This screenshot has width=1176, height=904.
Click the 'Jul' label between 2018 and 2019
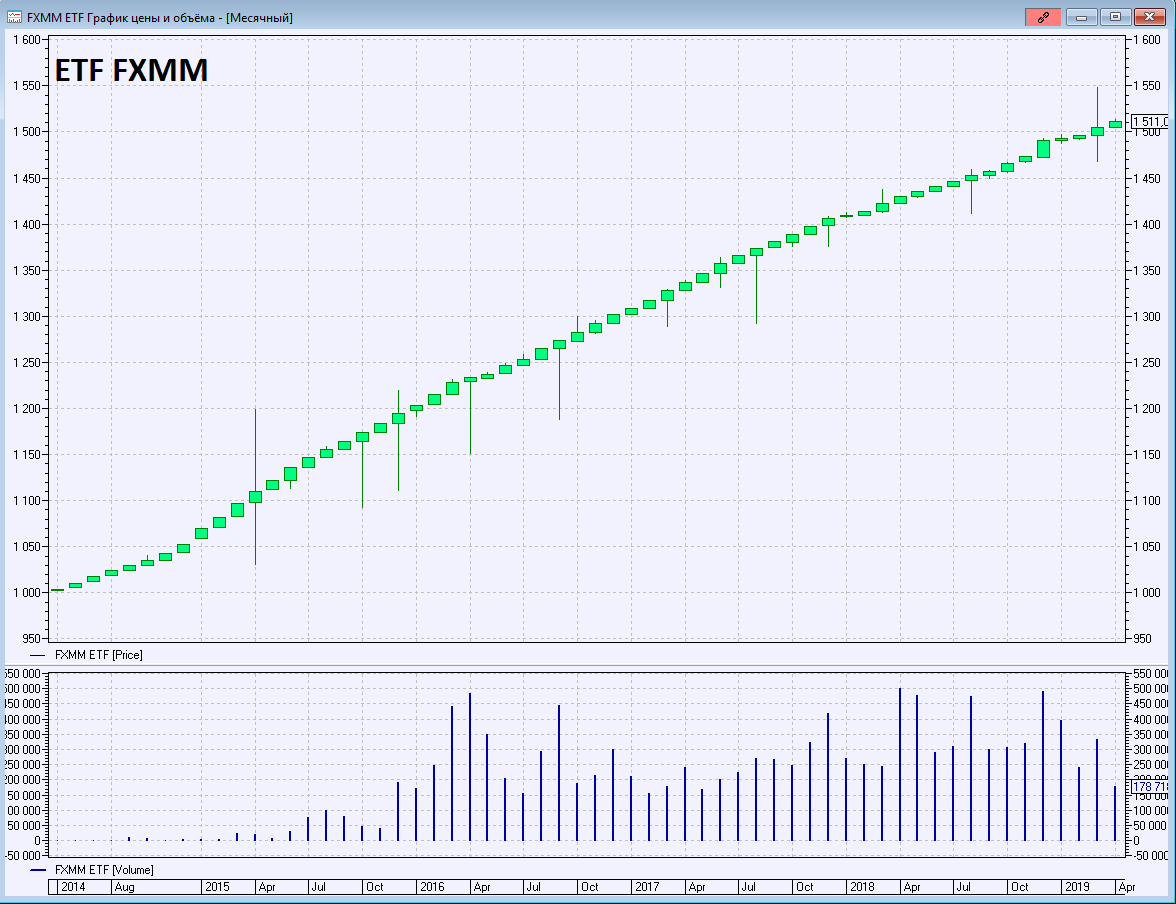tap(964, 887)
